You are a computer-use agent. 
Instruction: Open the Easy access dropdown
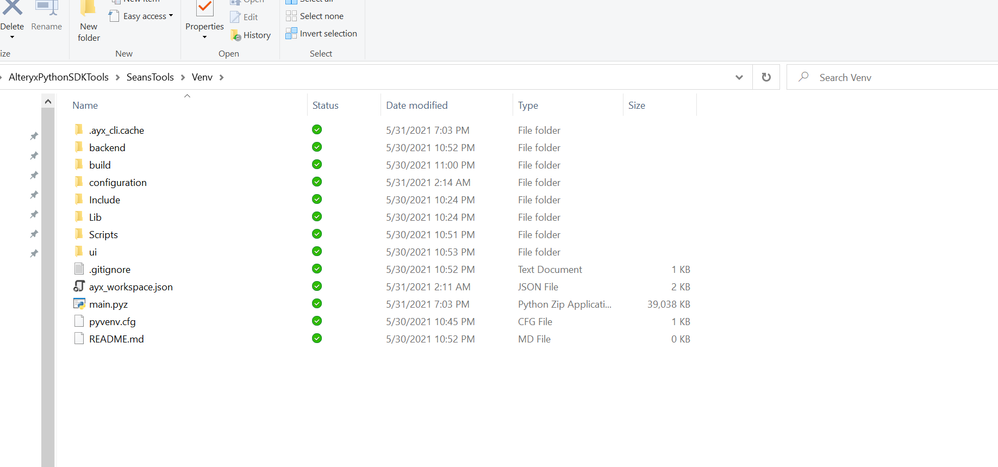(141, 16)
